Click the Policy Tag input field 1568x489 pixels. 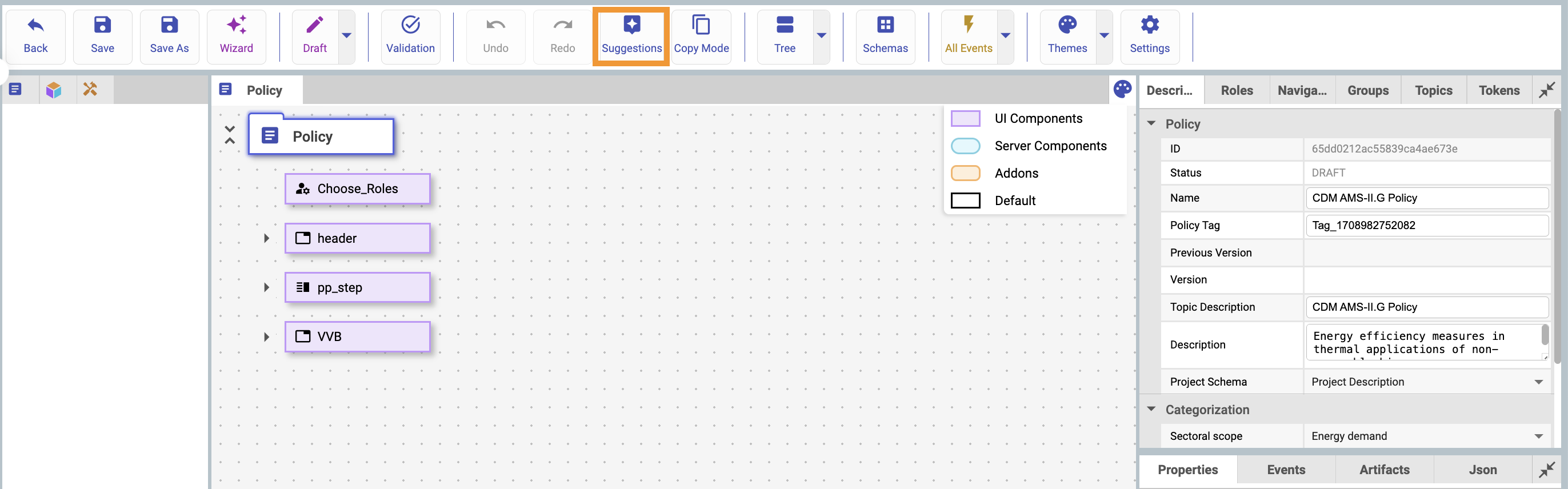point(1426,226)
